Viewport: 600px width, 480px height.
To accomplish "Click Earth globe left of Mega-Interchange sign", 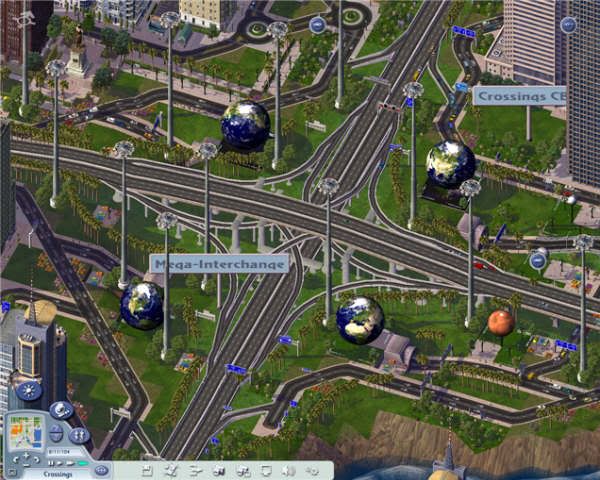I will (142, 306).
